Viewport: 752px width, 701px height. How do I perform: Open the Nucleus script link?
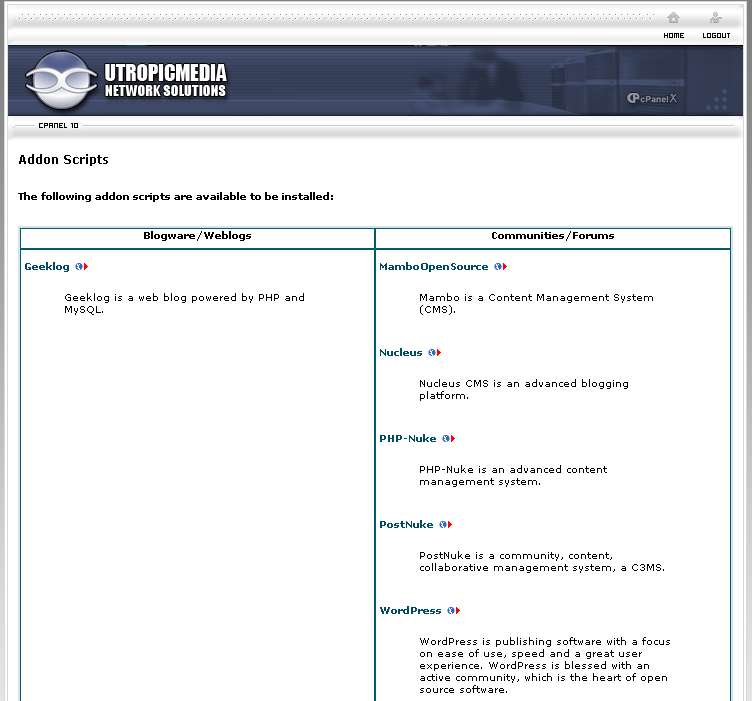401,352
